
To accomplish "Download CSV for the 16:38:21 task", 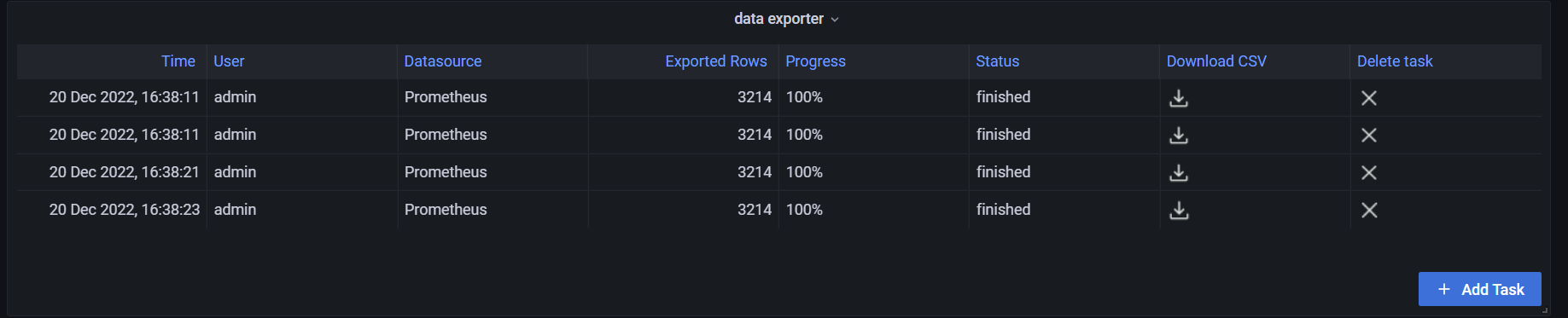I will (x=1179, y=173).
